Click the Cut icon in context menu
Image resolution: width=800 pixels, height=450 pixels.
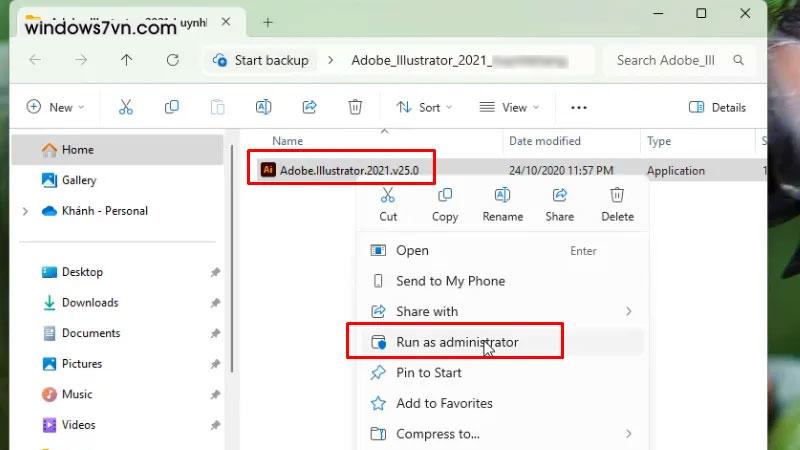388,196
